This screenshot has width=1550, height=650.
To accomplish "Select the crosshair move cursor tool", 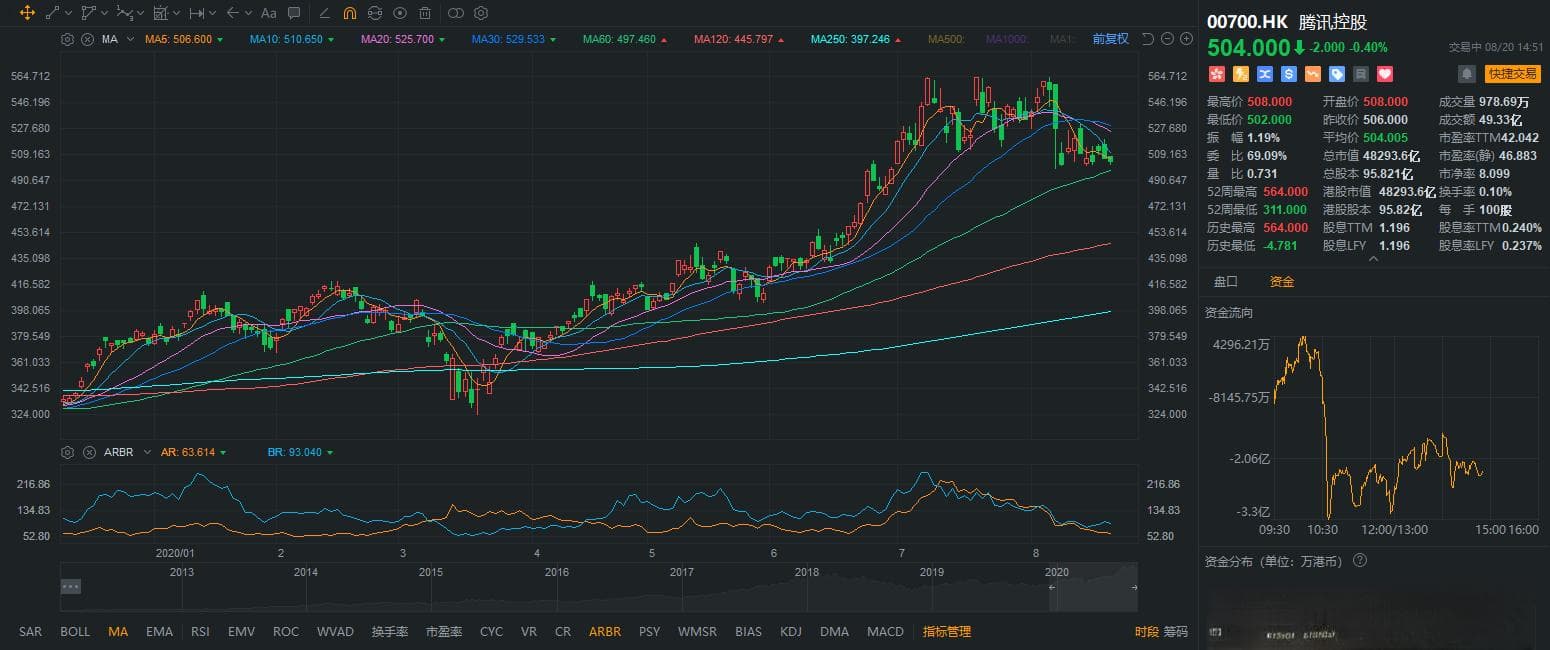I will point(27,13).
